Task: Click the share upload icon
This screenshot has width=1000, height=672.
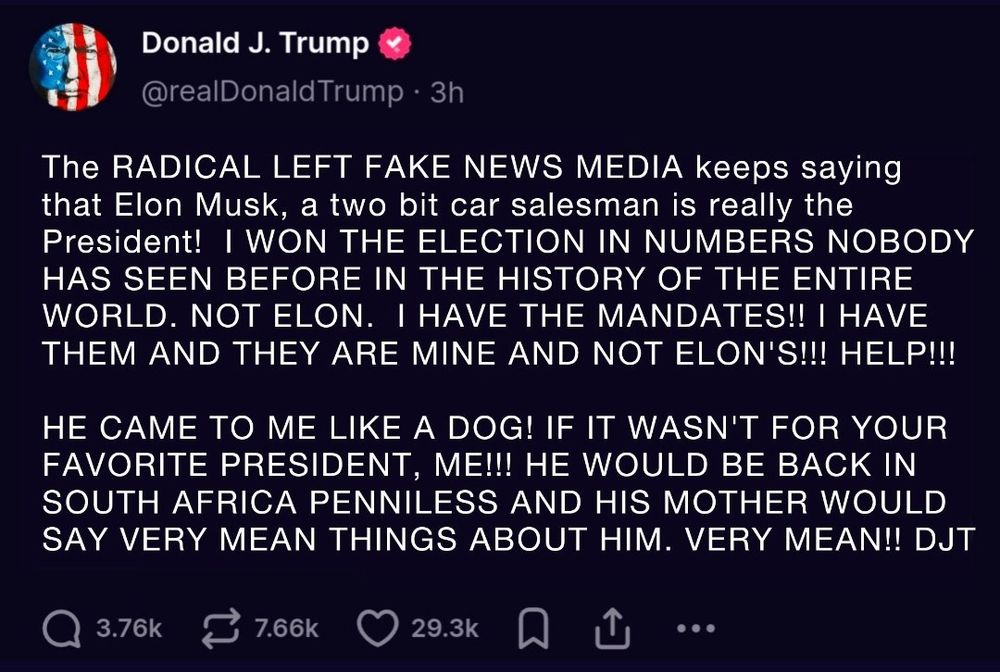Action: point(610,627)
